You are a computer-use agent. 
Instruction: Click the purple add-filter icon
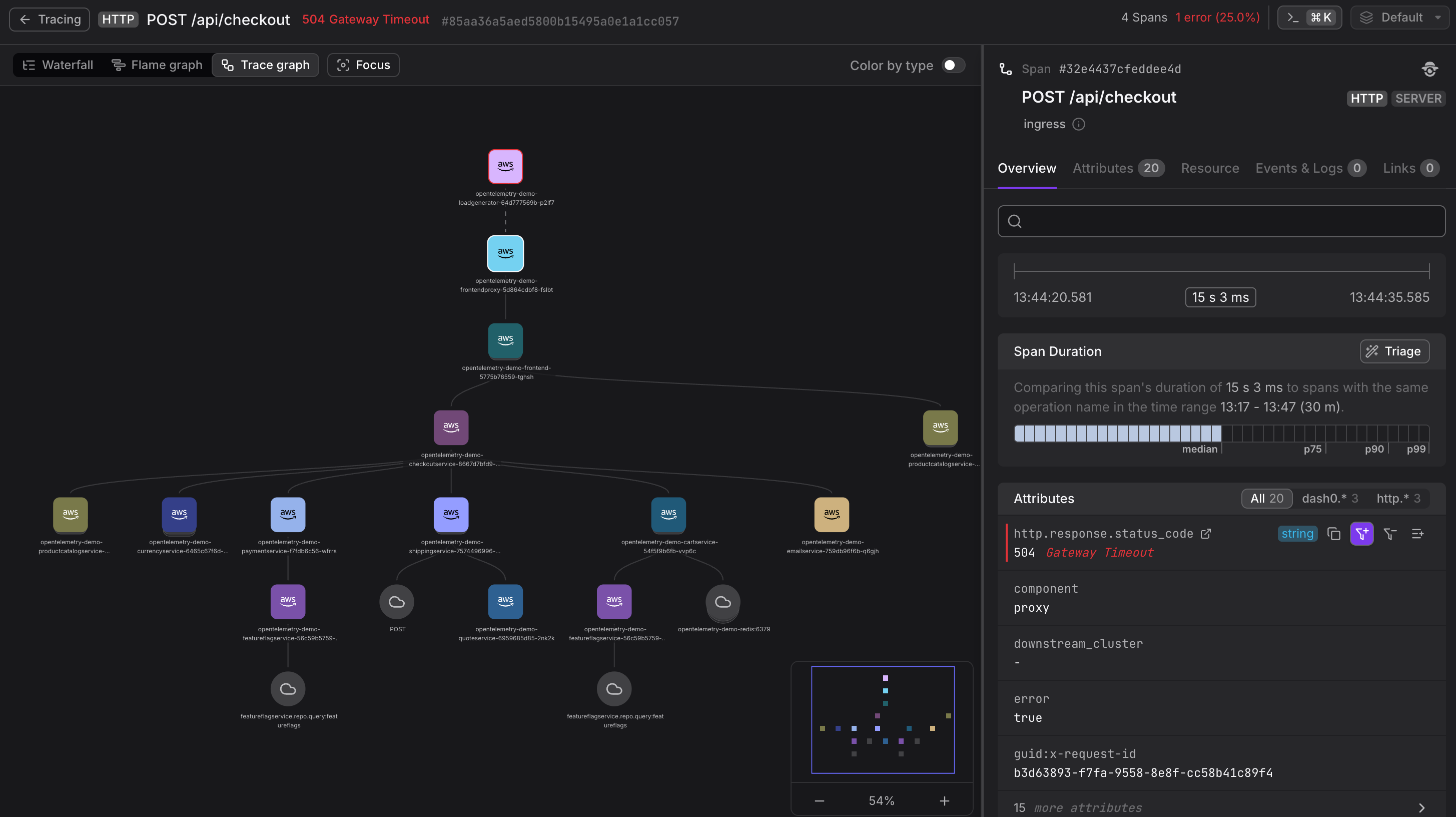(x=1361, y=534)
